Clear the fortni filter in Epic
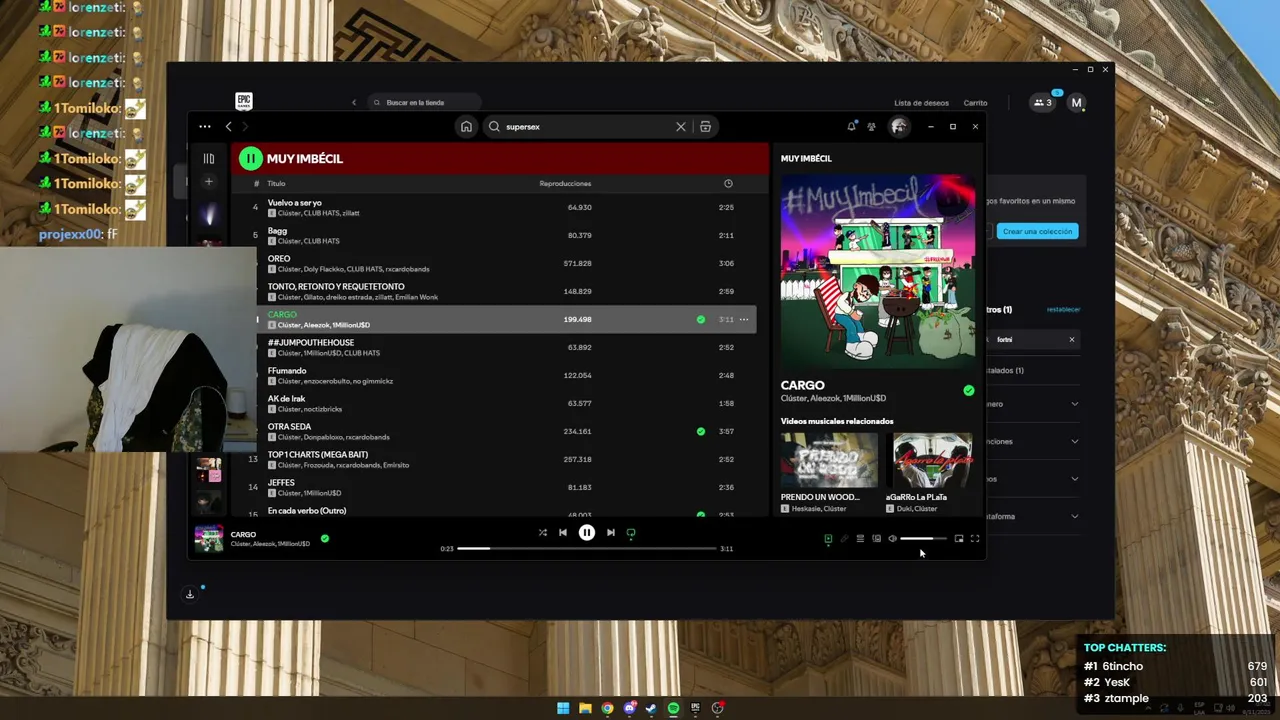This screenshot has width=1280, height=720. point(1071,340)
